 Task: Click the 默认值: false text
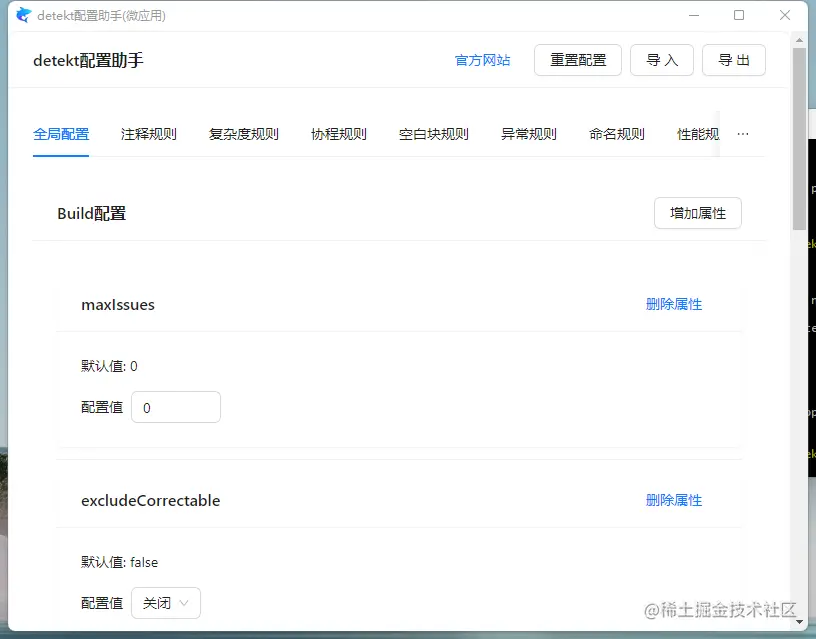click(x=119, y=563)
